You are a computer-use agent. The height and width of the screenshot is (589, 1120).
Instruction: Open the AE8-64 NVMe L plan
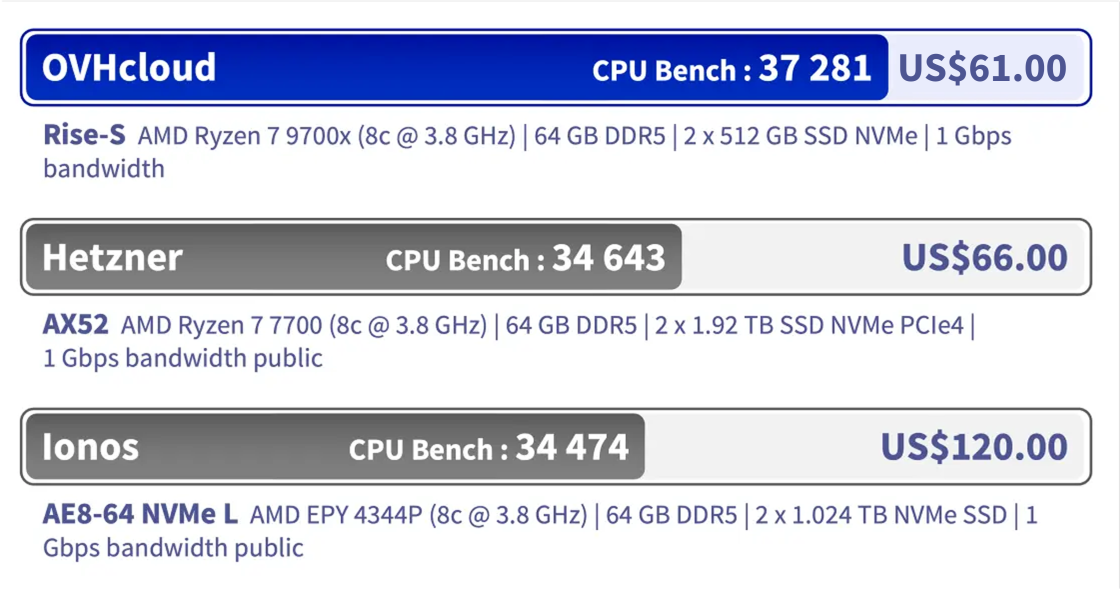[x=140, y=515]
